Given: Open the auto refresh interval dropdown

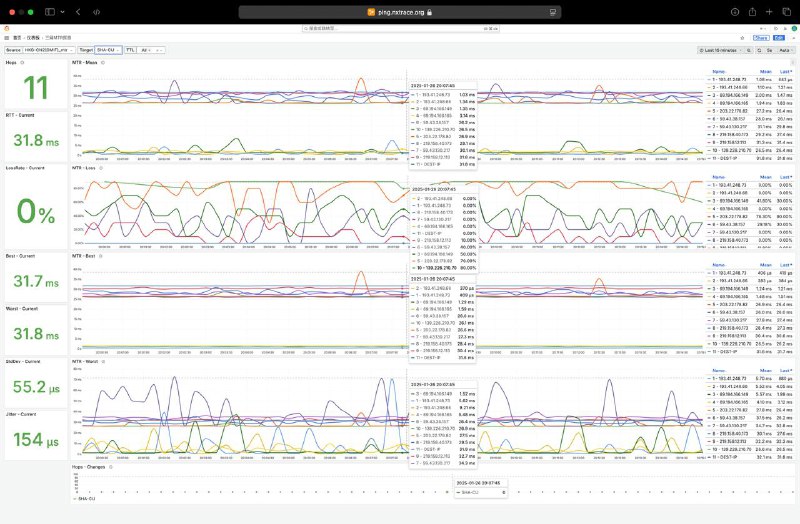Looking at the screenshot, I should click(x=786, y=50).
